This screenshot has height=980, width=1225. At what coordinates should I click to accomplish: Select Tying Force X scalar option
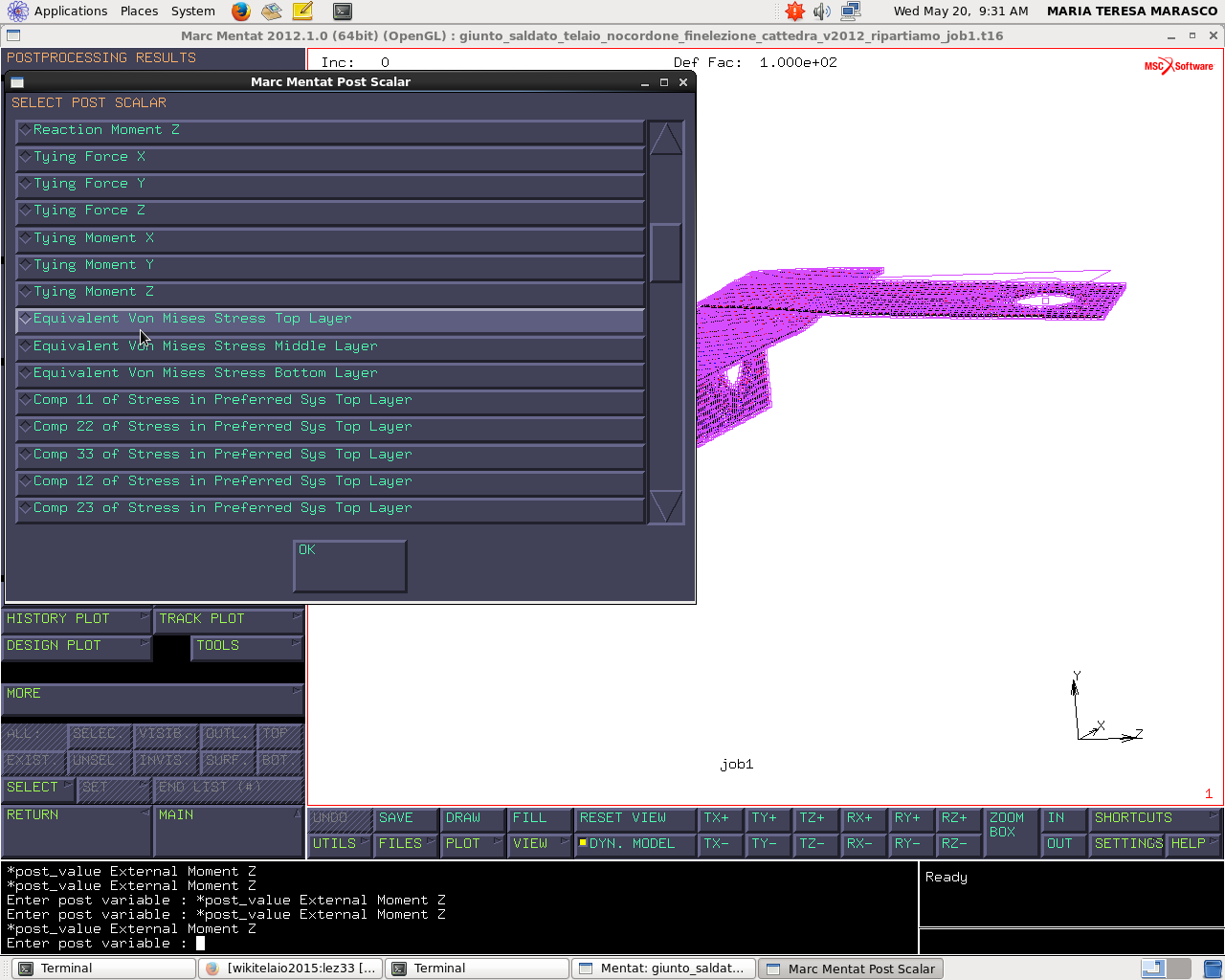pos(330,157)
